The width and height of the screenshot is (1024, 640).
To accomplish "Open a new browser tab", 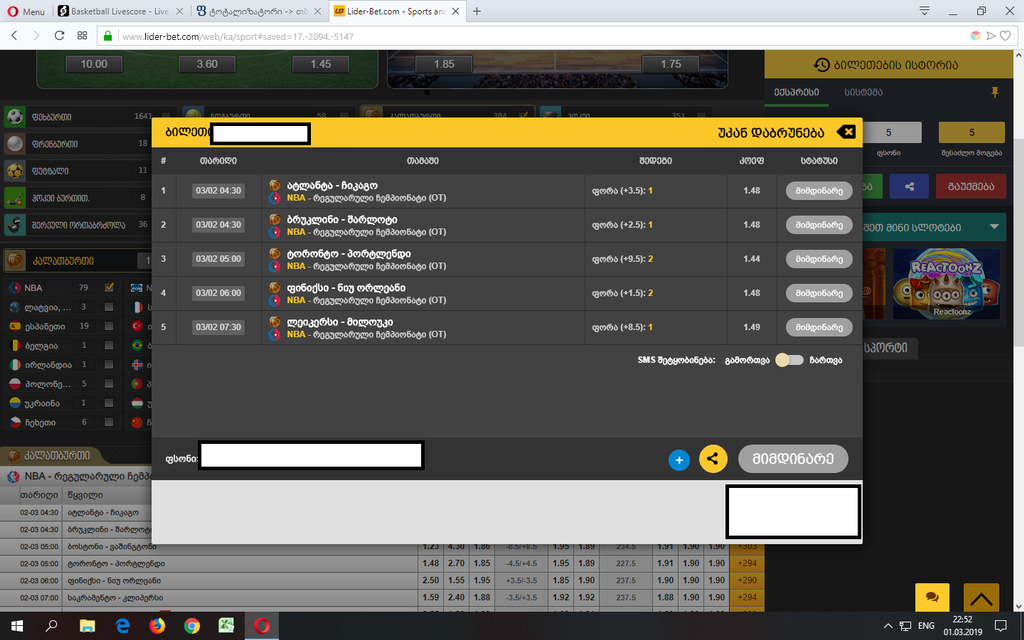I will tap(477, 11).
